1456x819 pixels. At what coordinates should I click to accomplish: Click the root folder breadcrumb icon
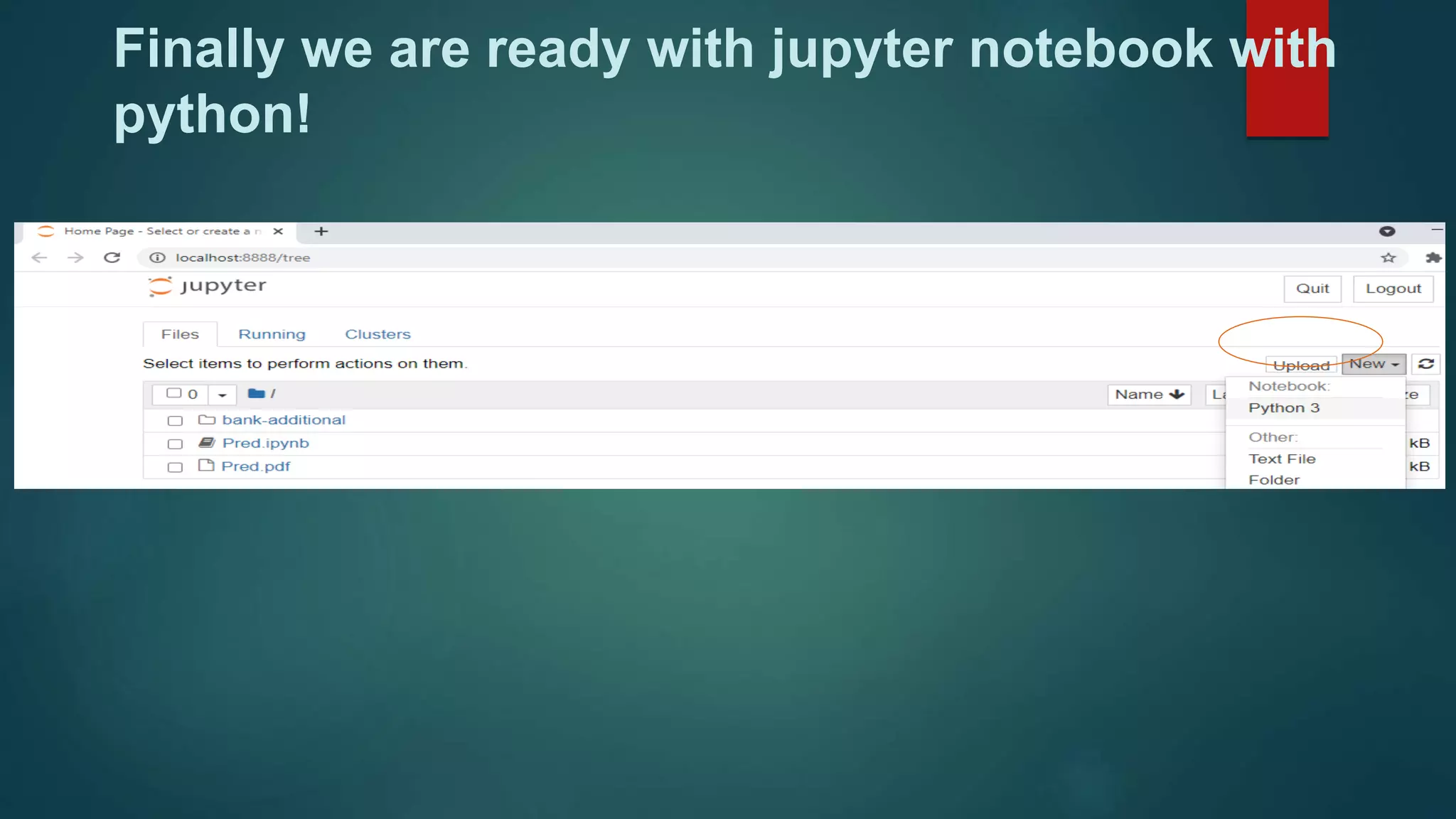256,393
